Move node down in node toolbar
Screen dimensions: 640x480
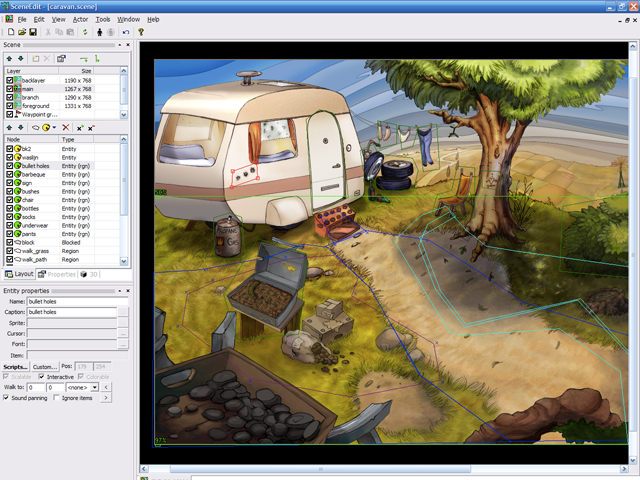20,128
